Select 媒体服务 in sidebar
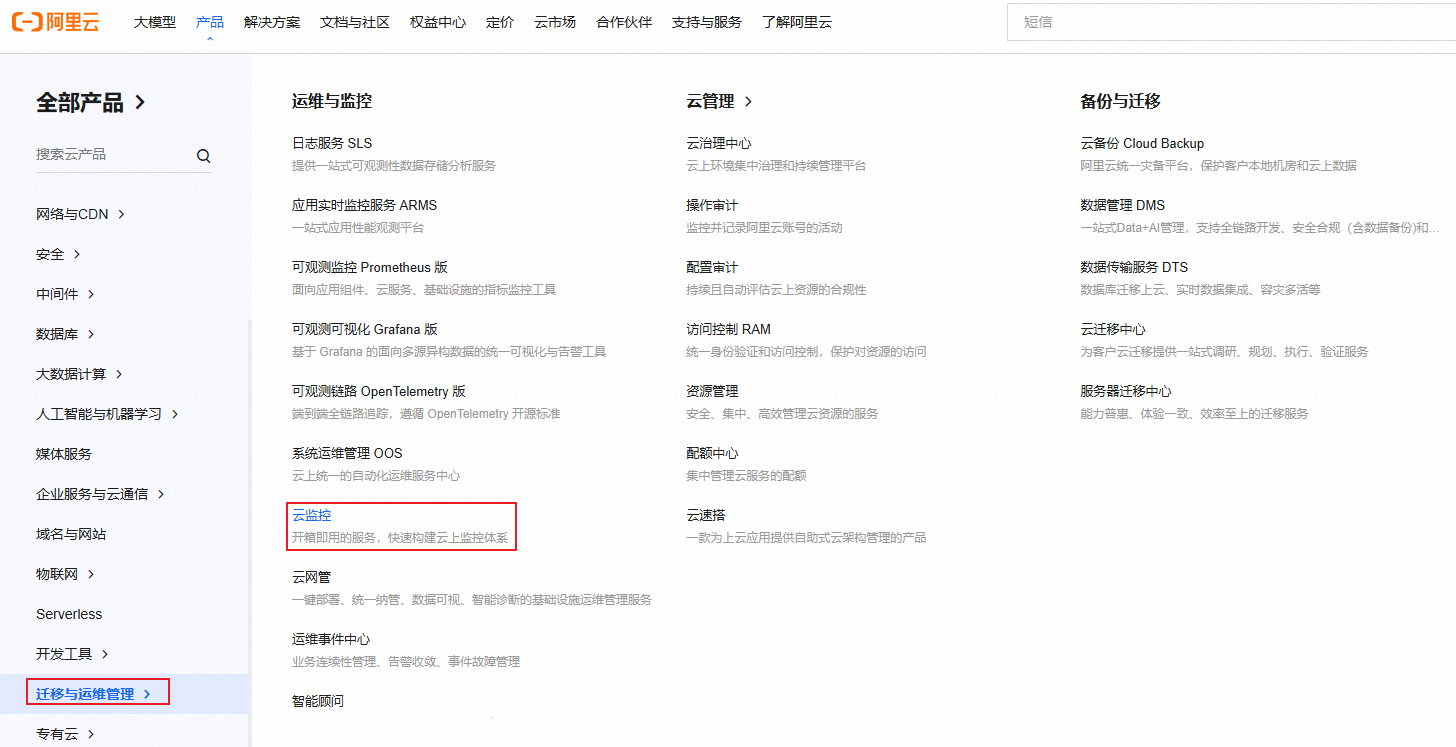 64,454
